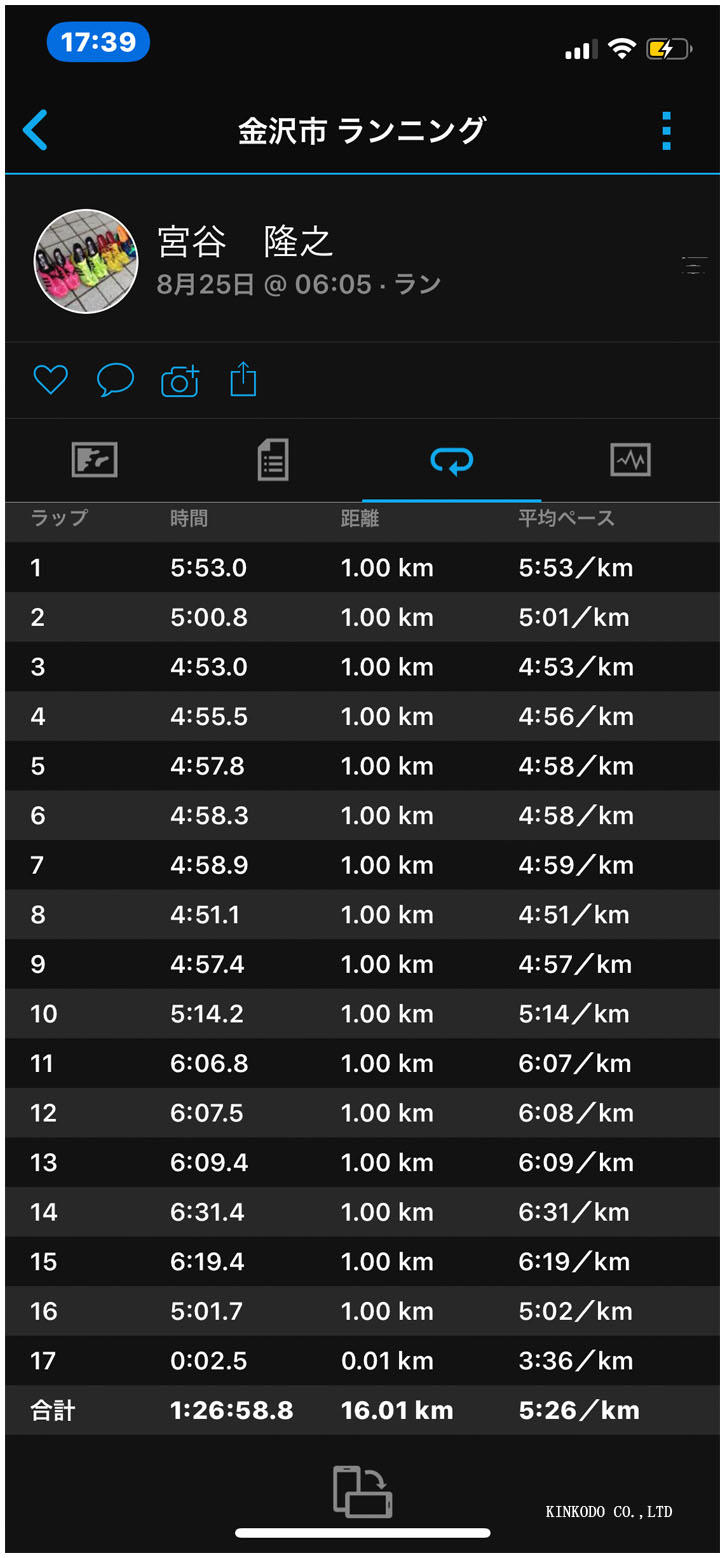
Task: Rotate to landscape view with the phone icon
Action: 362,1491
